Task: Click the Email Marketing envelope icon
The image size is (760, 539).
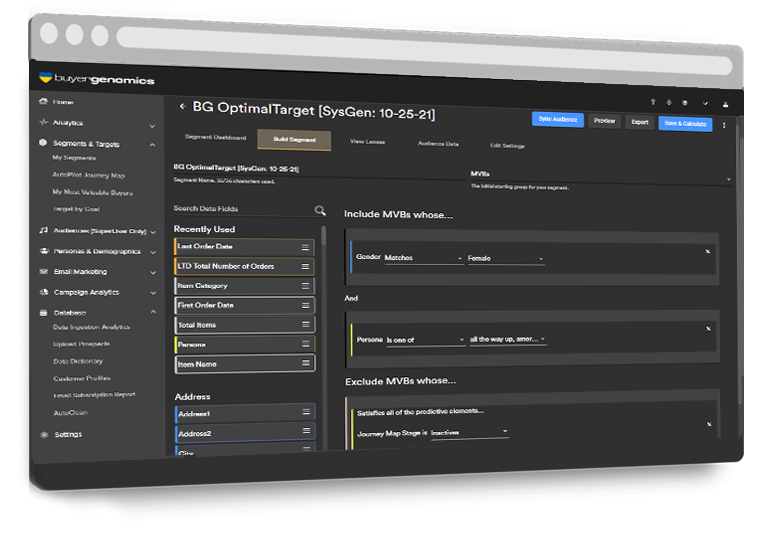Action: tap(44, 271)
